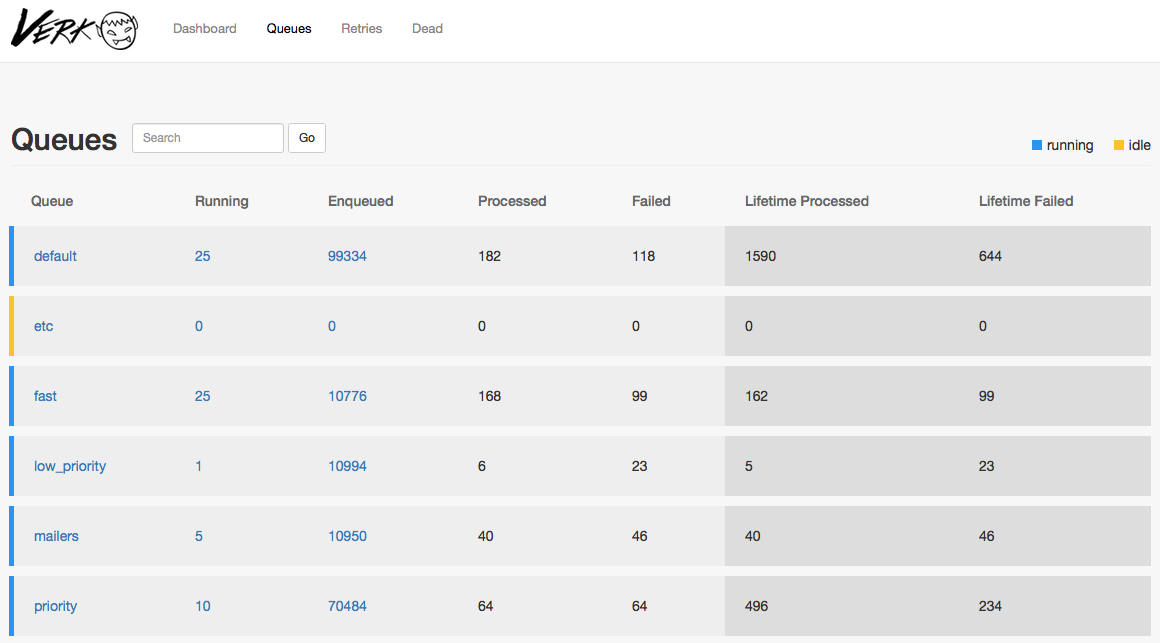View the 10776 enqueued fast jobs
This screenshot has width=1160, height=643.
(348, 396)
